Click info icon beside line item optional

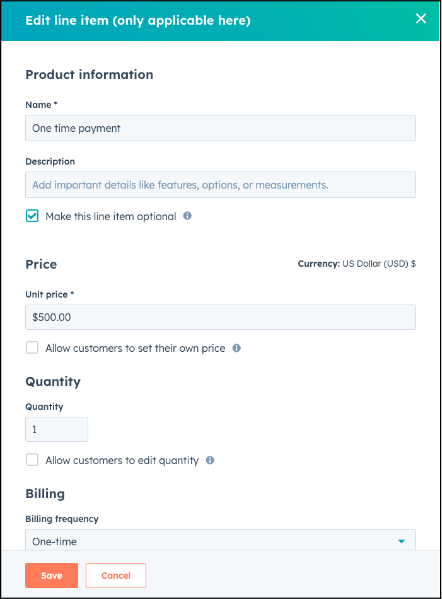click(187, 216)
